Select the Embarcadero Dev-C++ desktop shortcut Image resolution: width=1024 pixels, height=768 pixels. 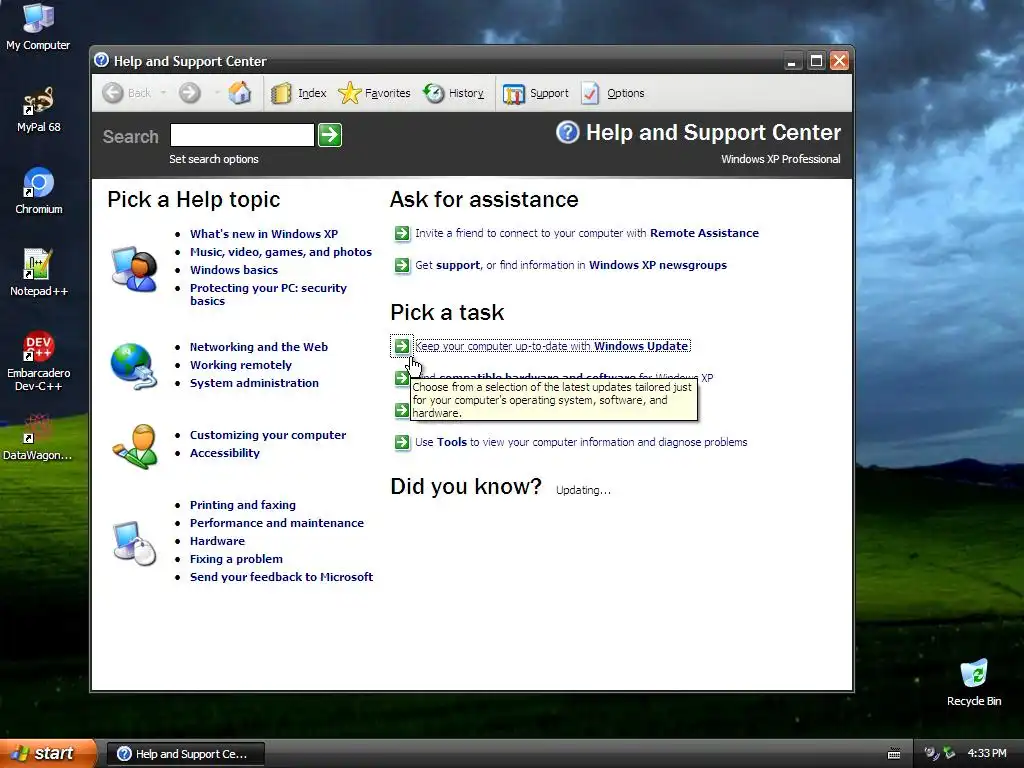pyautogui.click(x=39, y=361)
